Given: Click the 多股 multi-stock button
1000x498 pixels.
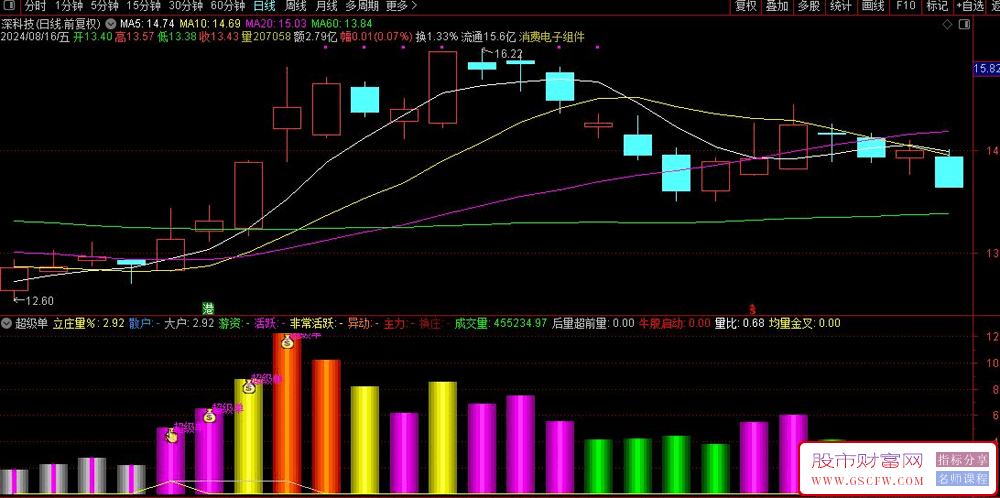Looking at the screenshot, I should tap(809, 6).
